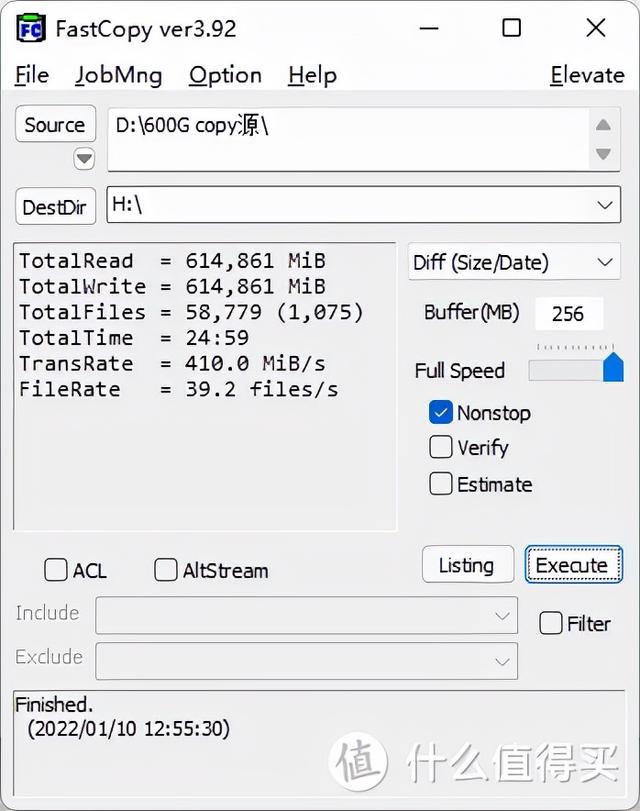
Task: Open the JobMng menu
Action: pos(118,76)
